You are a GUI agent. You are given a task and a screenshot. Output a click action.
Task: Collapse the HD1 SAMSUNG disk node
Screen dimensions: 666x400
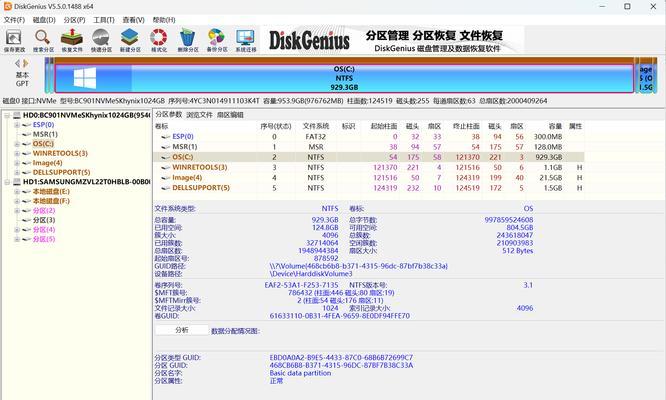[7, 182]
